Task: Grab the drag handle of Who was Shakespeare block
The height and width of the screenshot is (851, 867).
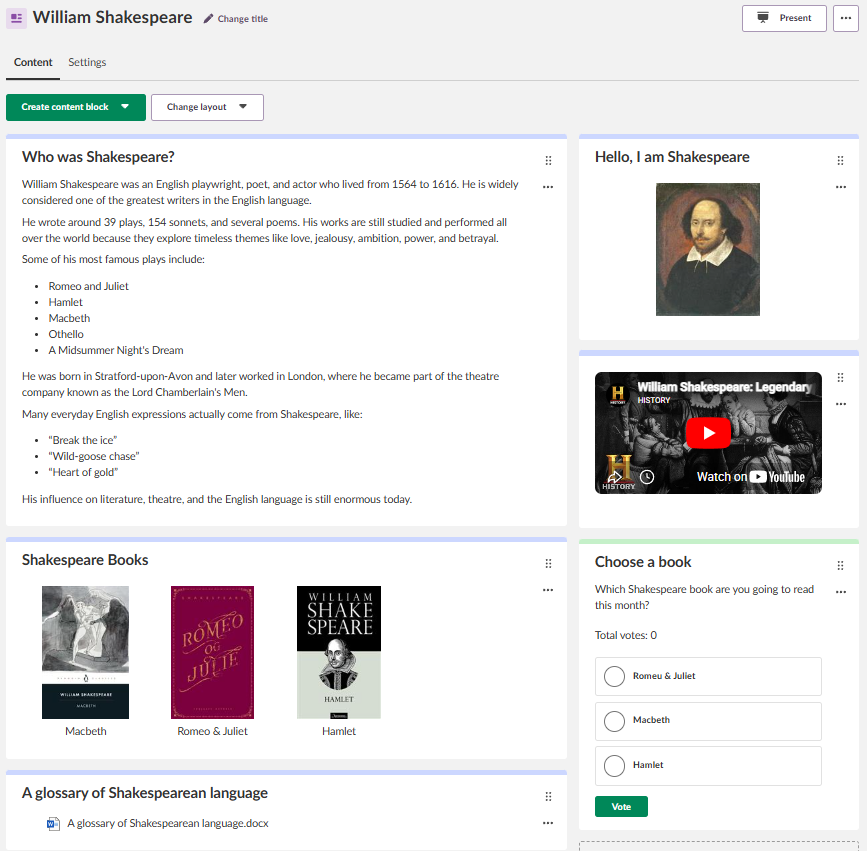Action: tap(548, 160)
